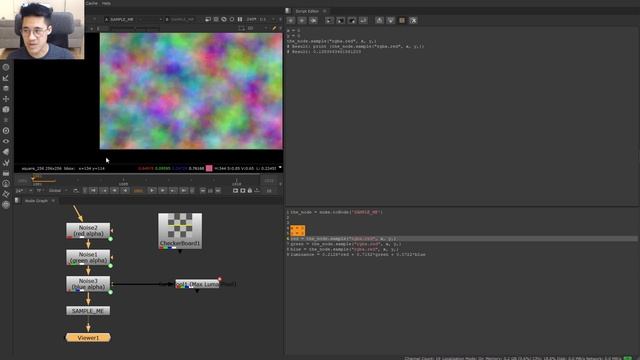Screen dimensions: 640x360
Task: Run the current script
Action: (x=363, y=20)
